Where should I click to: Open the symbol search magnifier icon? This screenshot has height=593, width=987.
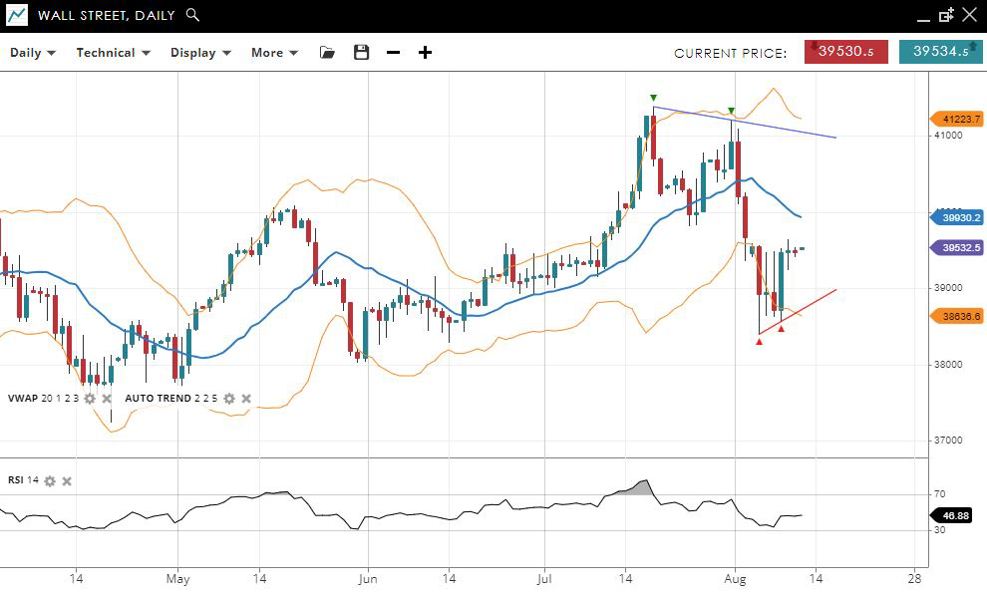[193, 15]
